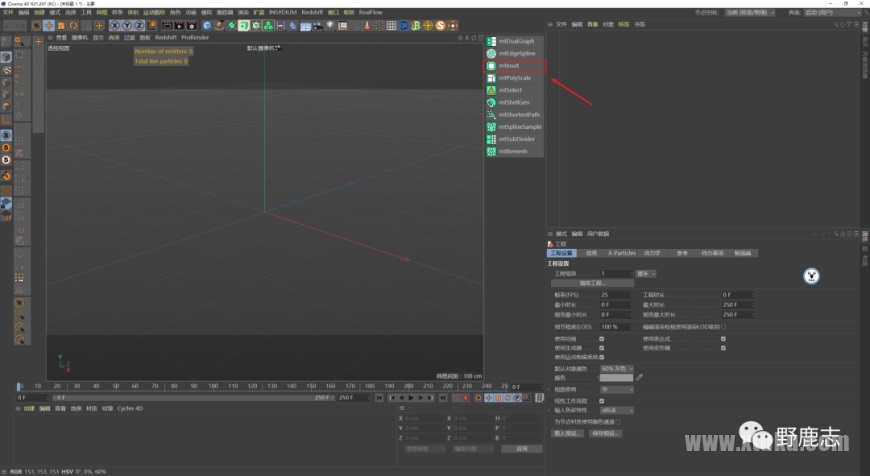Open the RealFlow menu

coord(370,12)
